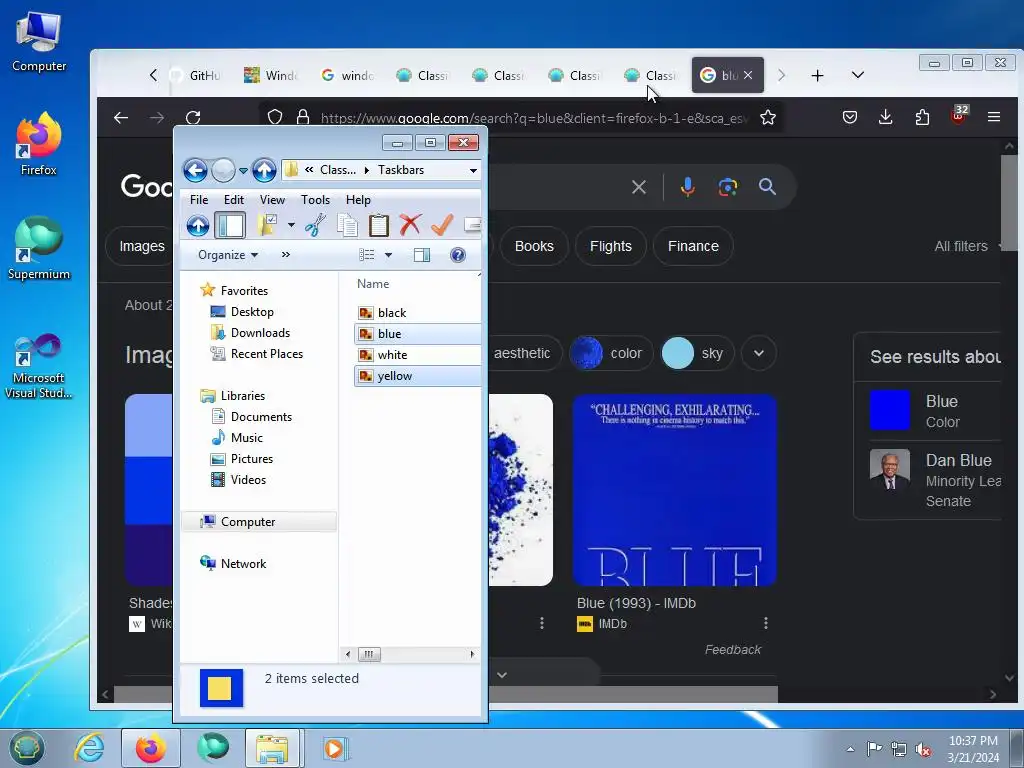Click the uBlock extension icon showing 32
Screen dimensions: 1024x768
coord(959,116)
